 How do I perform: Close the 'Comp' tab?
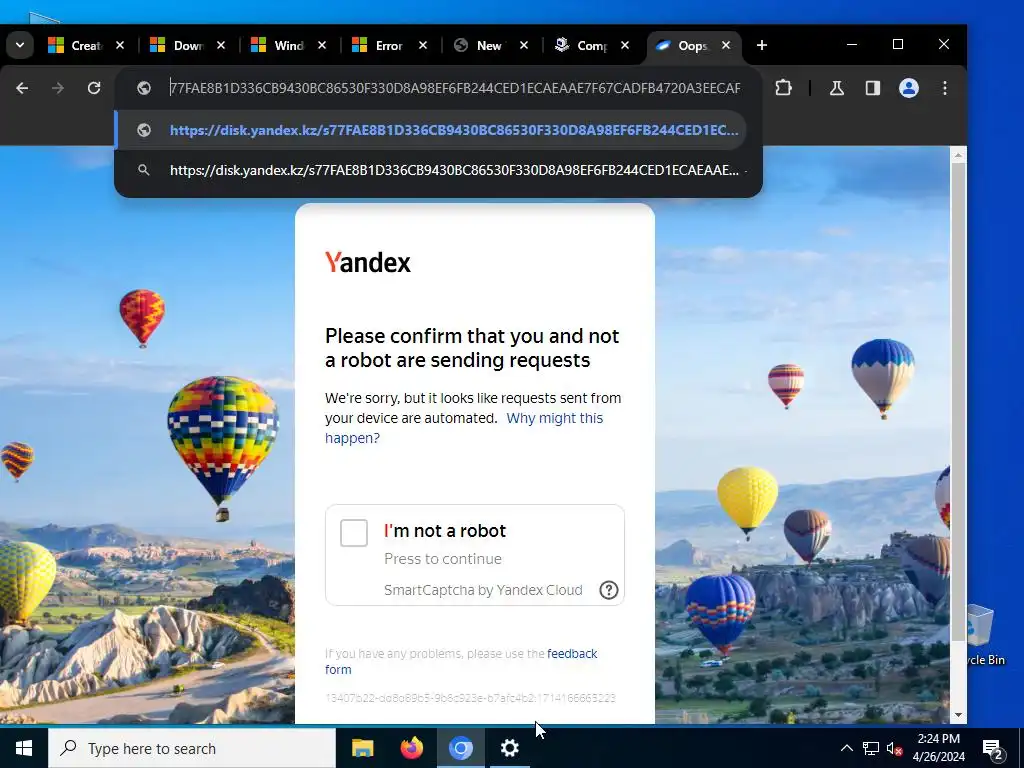625,45
